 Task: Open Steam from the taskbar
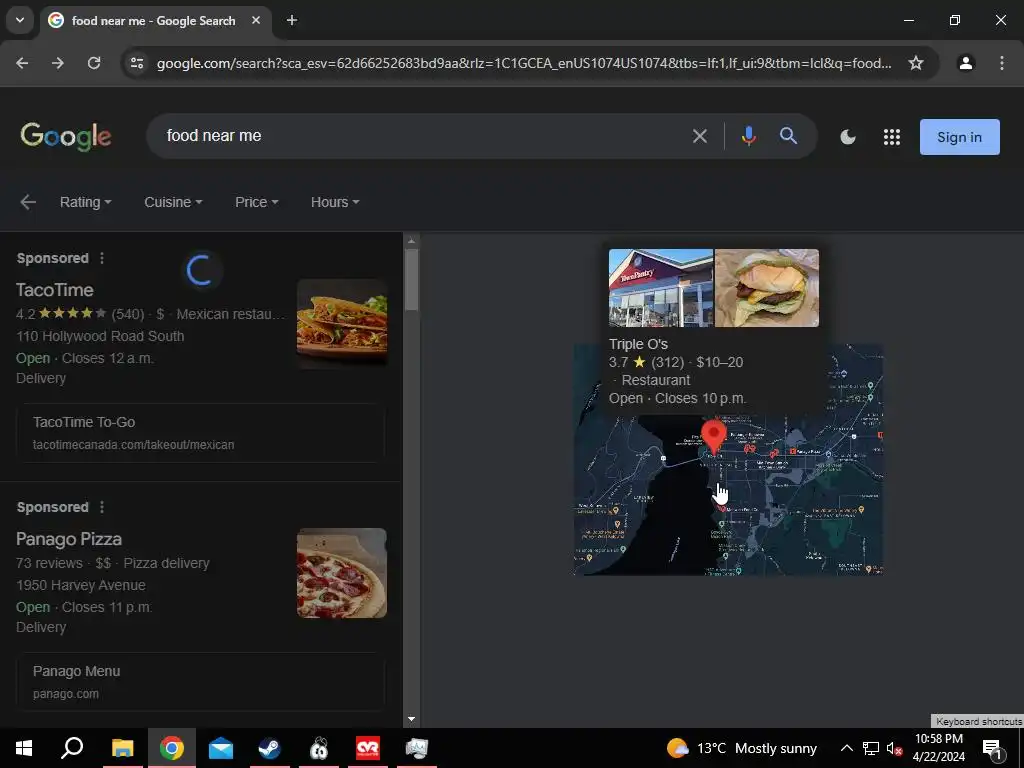click(x=269, y=748)
